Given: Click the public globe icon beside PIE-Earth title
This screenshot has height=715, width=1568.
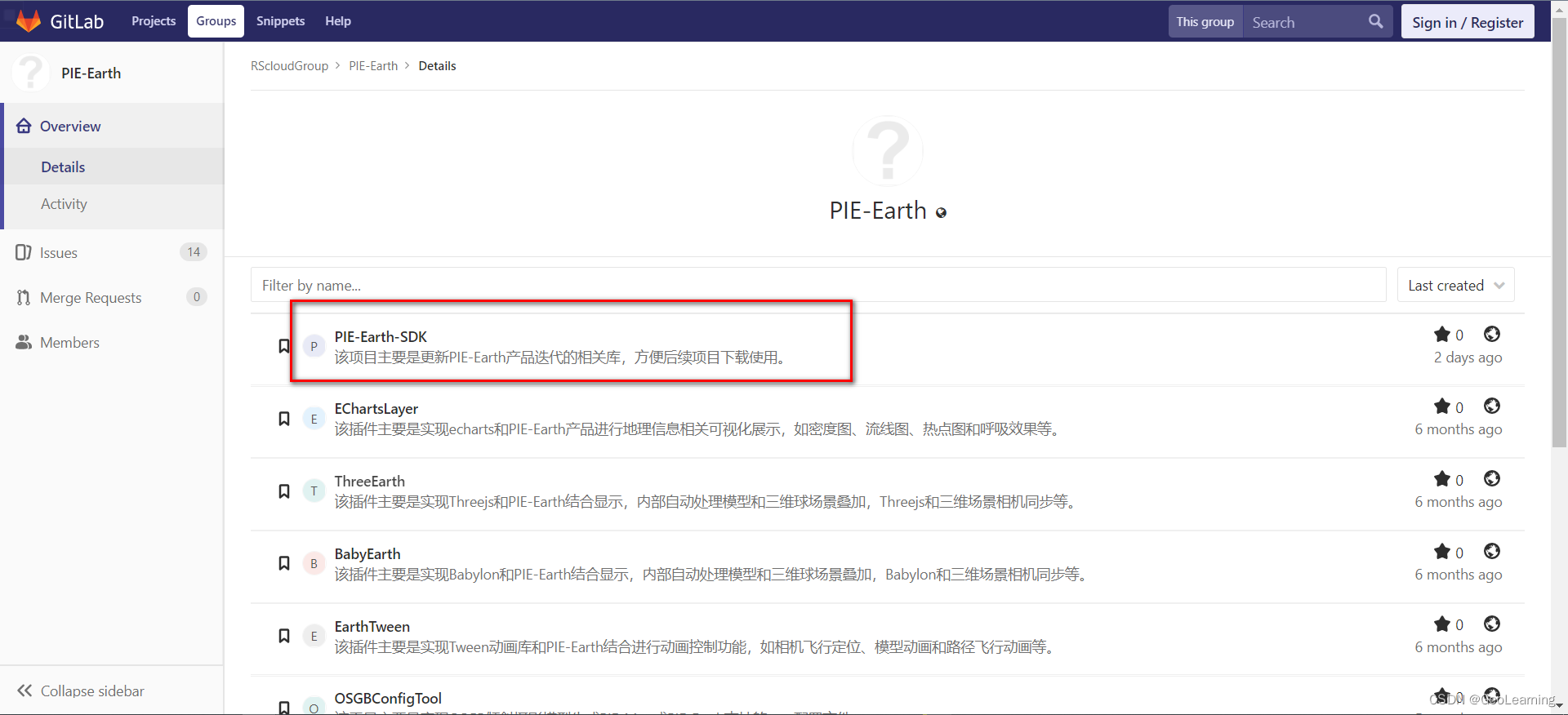Looking at the screenshot, I should (x=941, y=212).
